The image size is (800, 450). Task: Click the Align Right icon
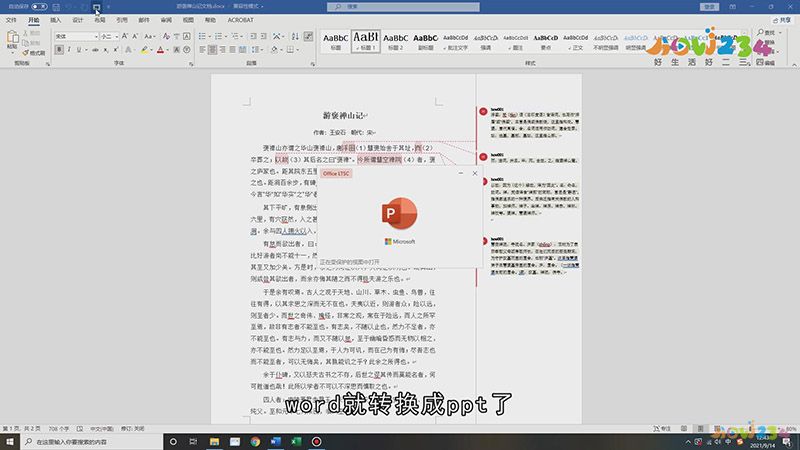tap(222, 49)
